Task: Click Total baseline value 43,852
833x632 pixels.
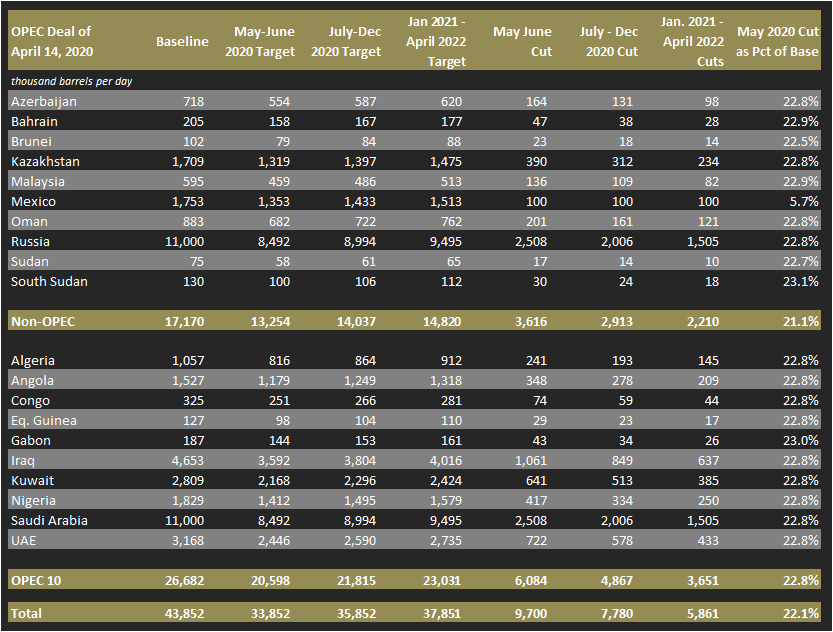Action: pos(184,613)
